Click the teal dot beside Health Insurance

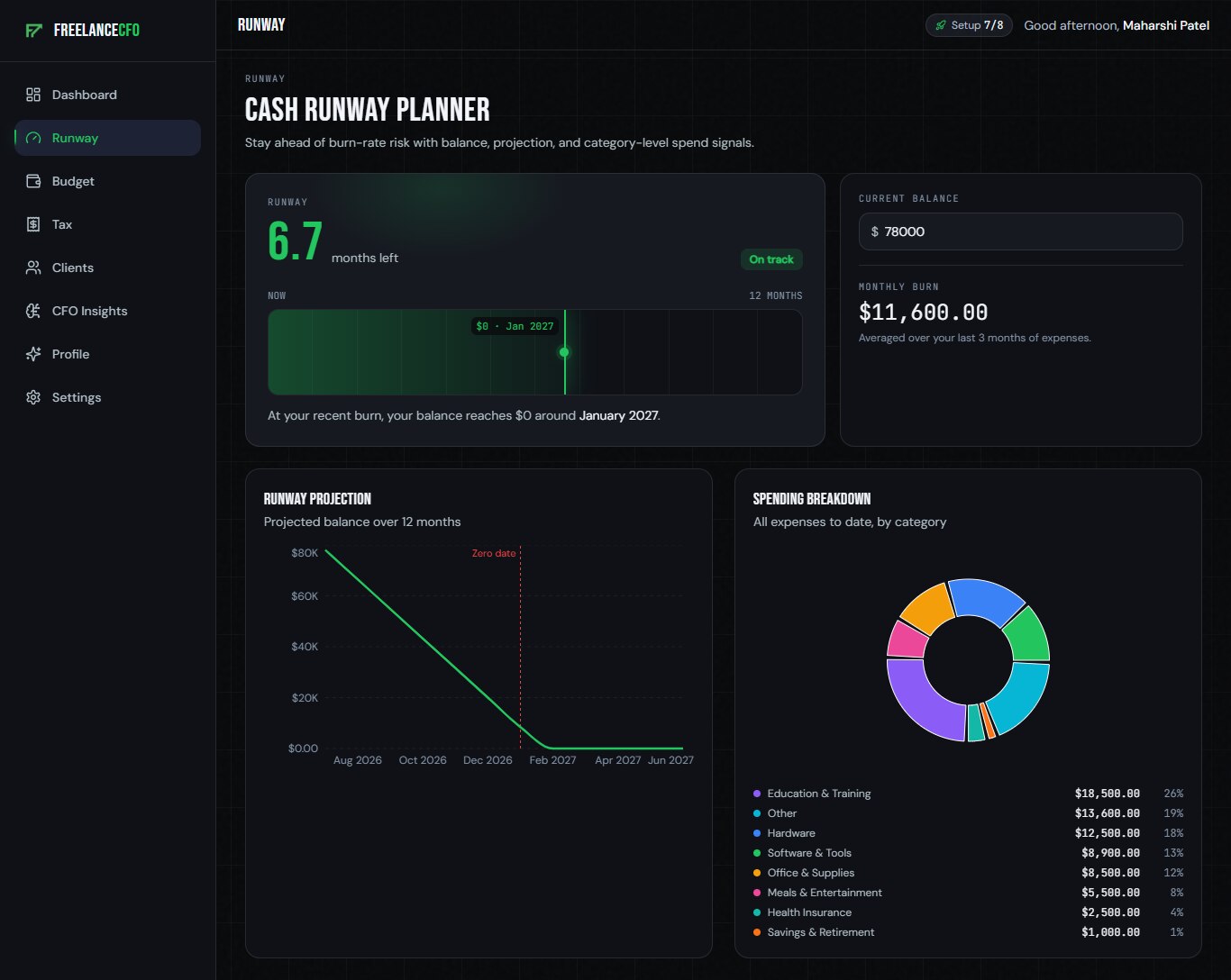point(757,912)
